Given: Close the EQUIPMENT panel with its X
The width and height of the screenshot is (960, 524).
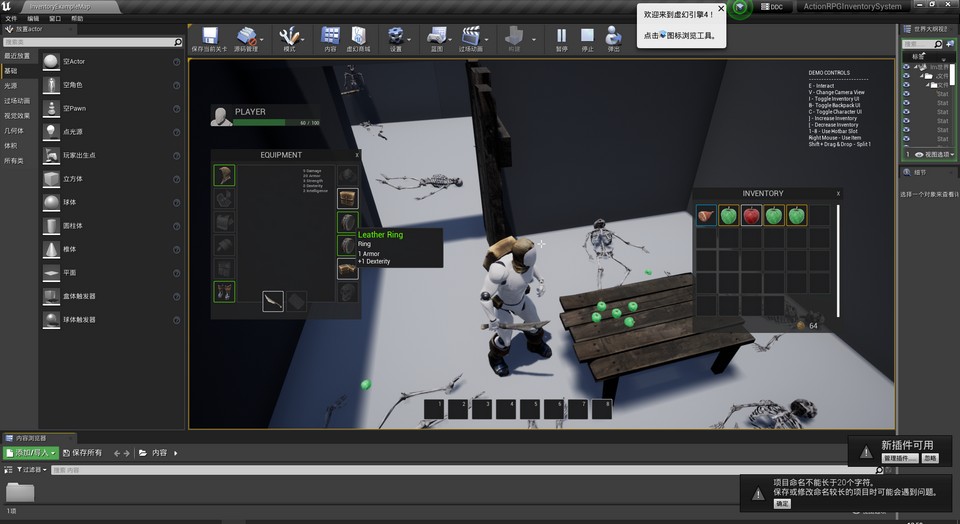Looking at the screenshot, I should click(357, 155).
